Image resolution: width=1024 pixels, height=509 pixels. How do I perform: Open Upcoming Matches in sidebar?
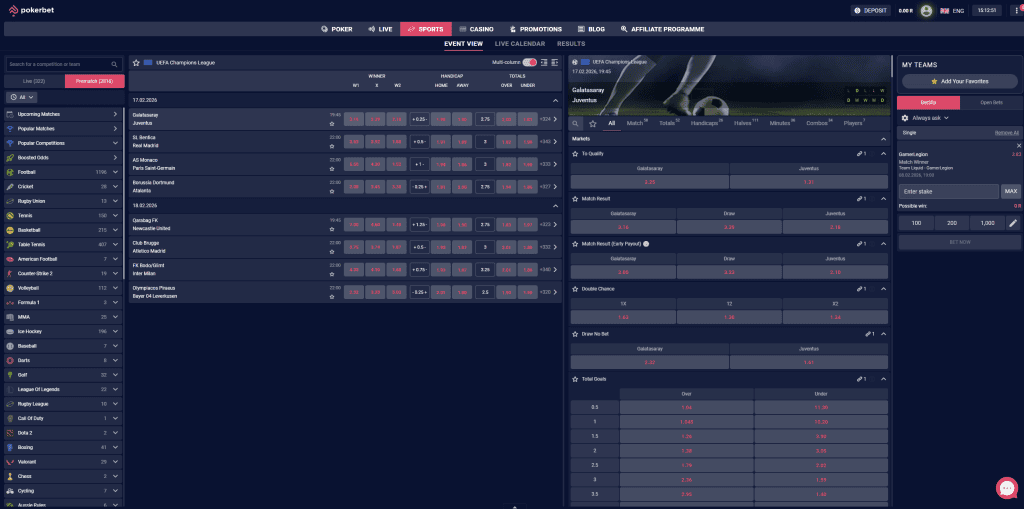tap(64, 114)
